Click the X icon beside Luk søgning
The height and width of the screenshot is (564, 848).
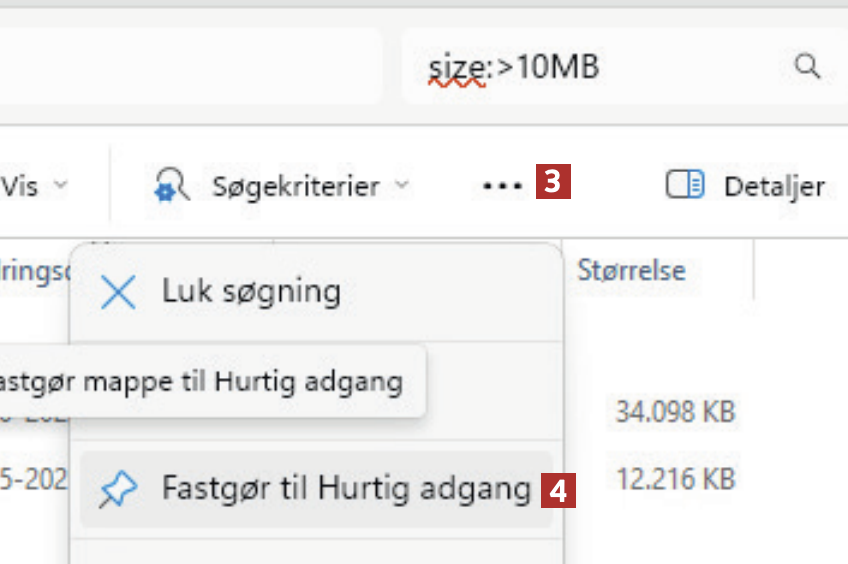(x=119, y=292)
